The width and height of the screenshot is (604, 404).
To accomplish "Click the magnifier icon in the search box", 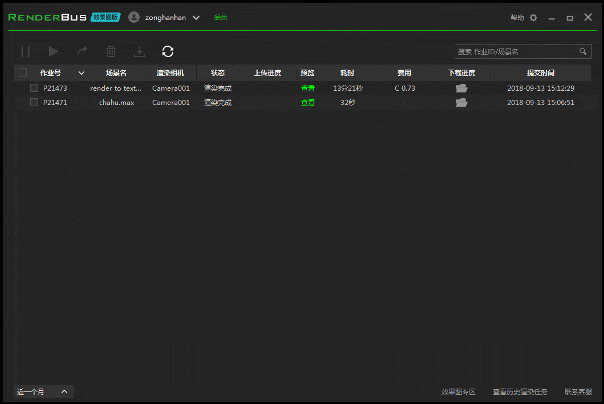I will [x=583, y=51].
